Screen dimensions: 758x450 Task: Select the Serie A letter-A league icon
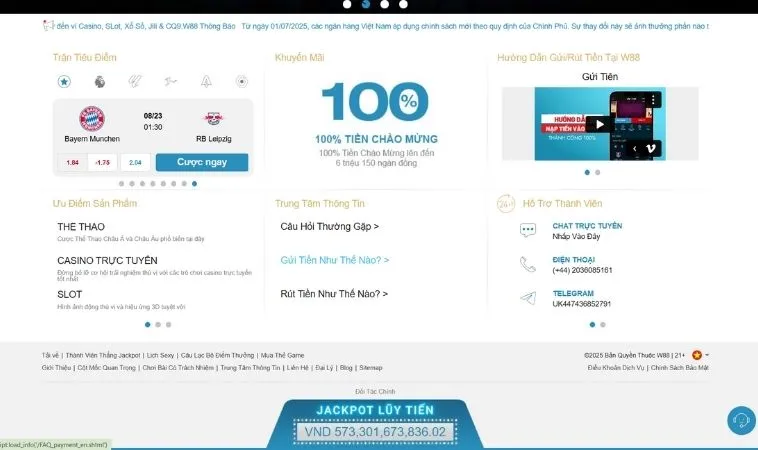pos(206,82)
